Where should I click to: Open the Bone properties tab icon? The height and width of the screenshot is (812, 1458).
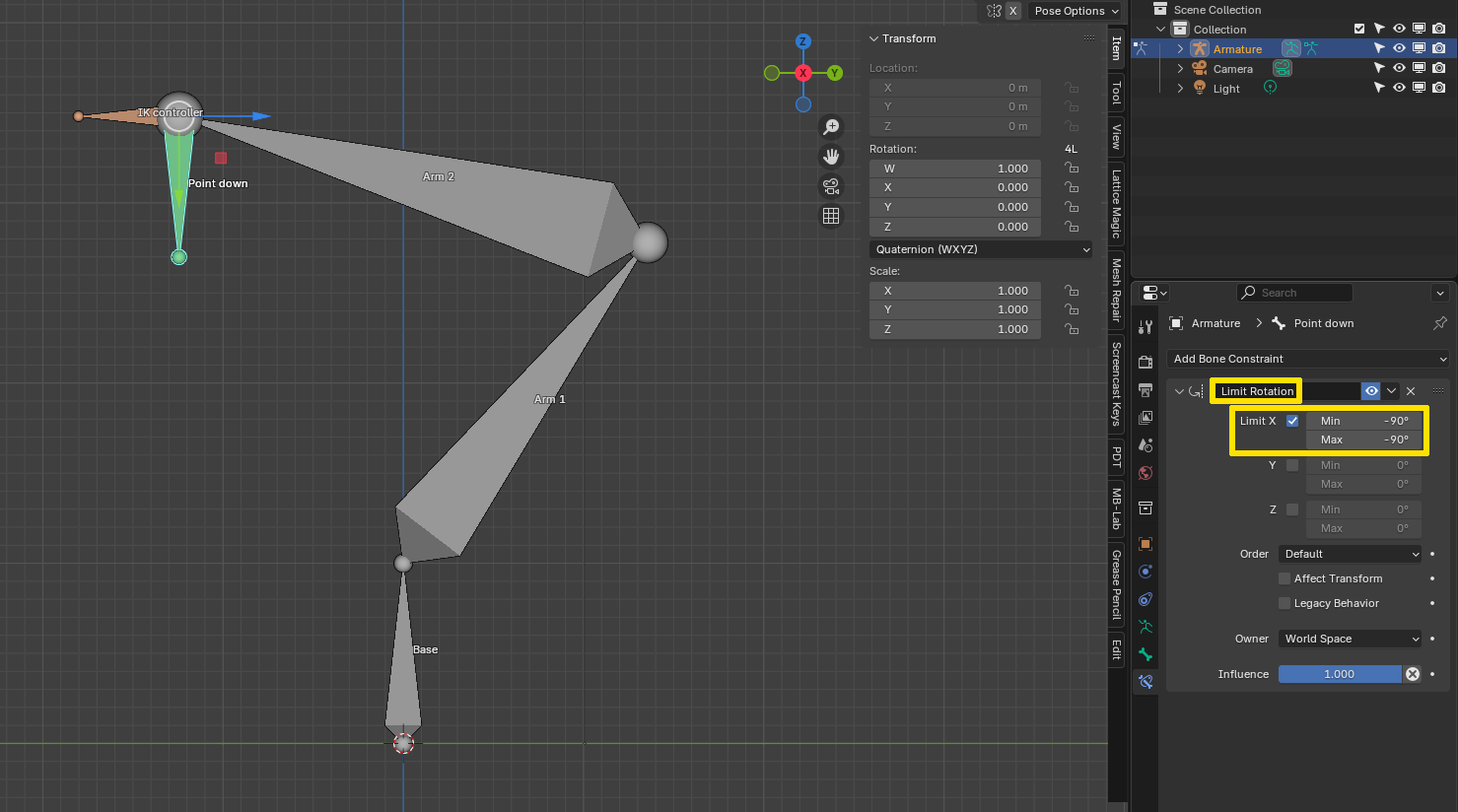pos(1146,654)
